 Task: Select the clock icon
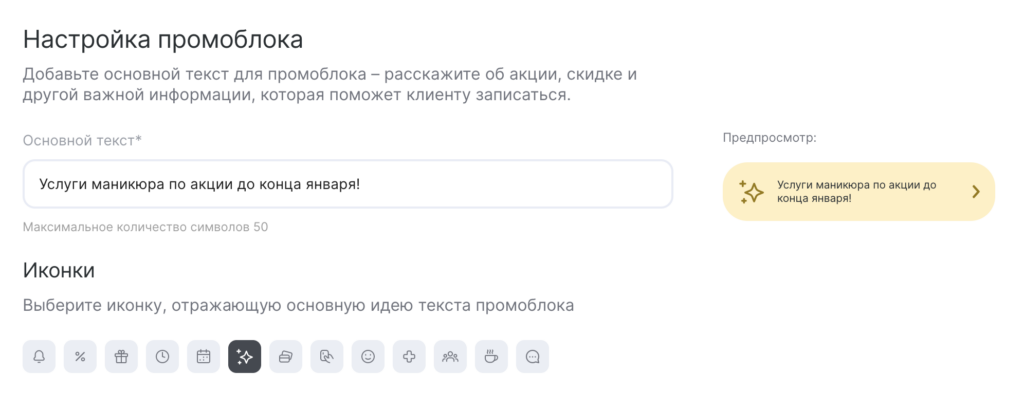pyautogui.click(x=162, y=357)
